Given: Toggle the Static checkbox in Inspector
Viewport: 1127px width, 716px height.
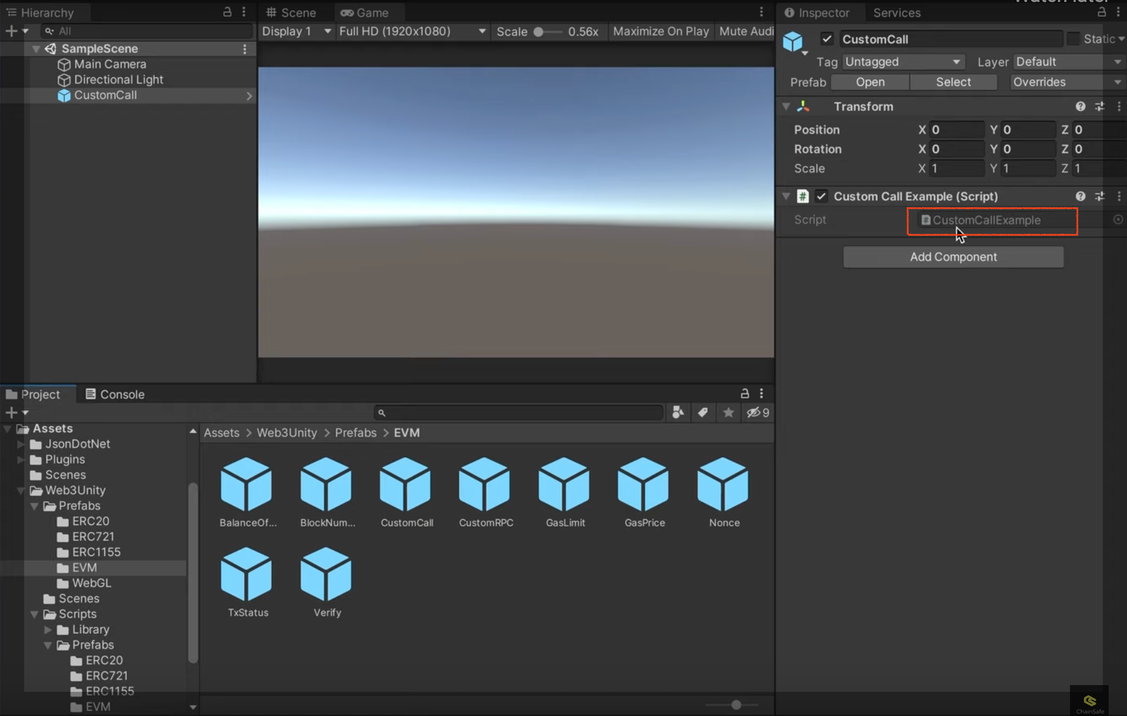Looking at the screenshot, I should click(1073, 39).
